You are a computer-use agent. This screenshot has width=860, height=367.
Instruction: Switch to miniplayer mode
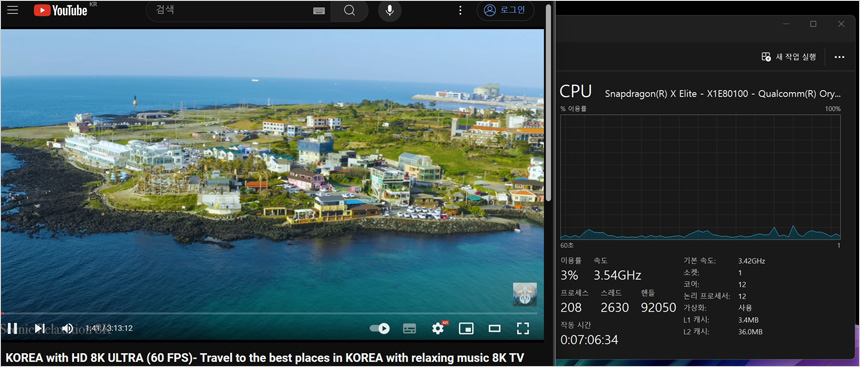coord(466,328)
